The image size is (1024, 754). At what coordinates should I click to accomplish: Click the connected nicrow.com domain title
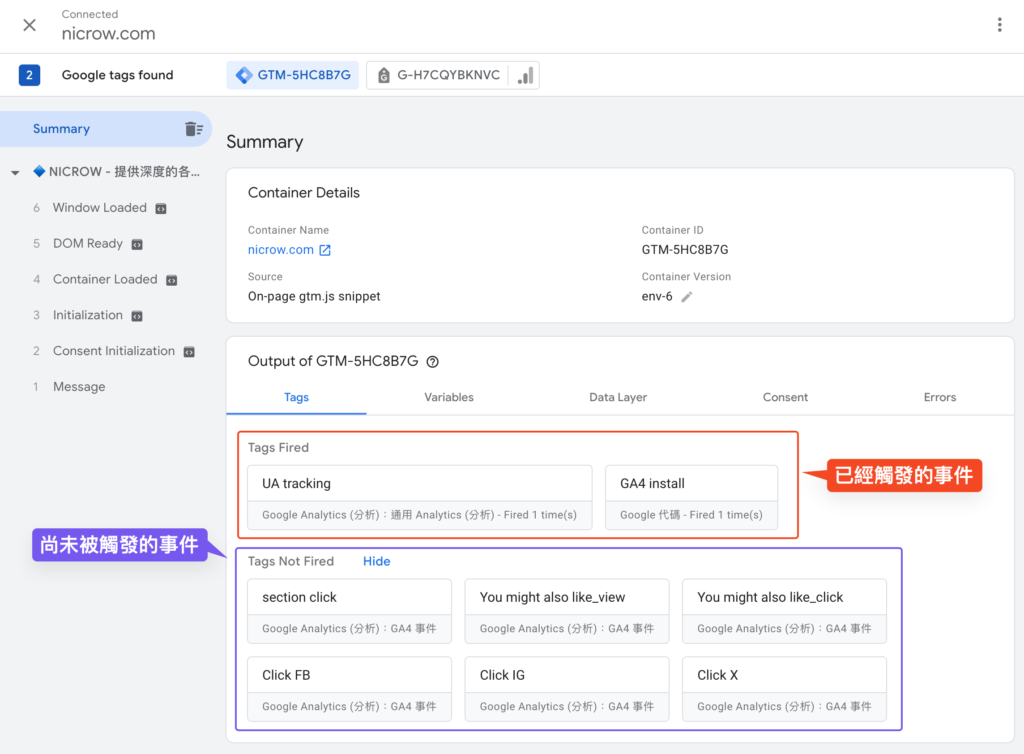108,34
